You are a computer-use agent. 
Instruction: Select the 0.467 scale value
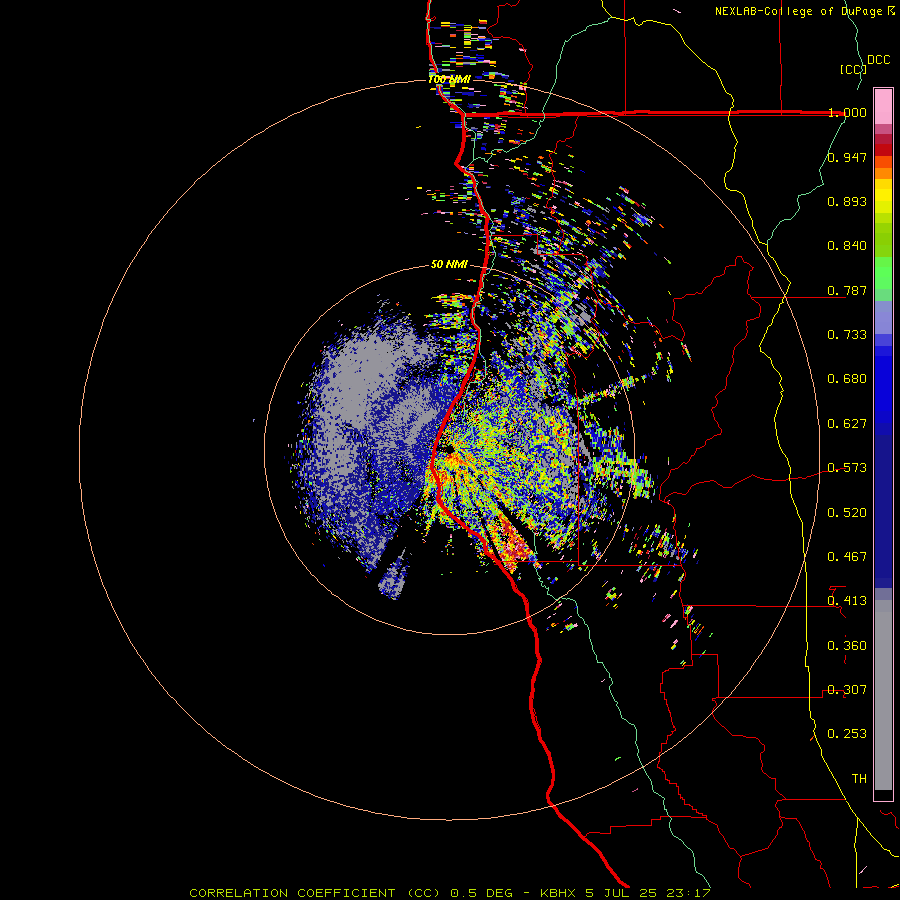[847, 557]
